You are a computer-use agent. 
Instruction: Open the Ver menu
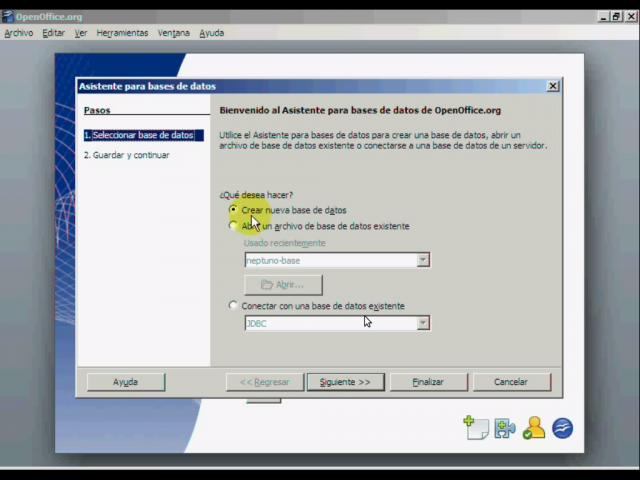click(81, 33)
